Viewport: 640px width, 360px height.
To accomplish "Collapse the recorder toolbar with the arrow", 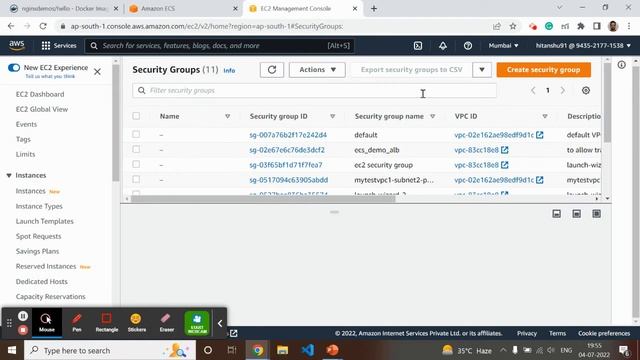I will pos(220,323).
